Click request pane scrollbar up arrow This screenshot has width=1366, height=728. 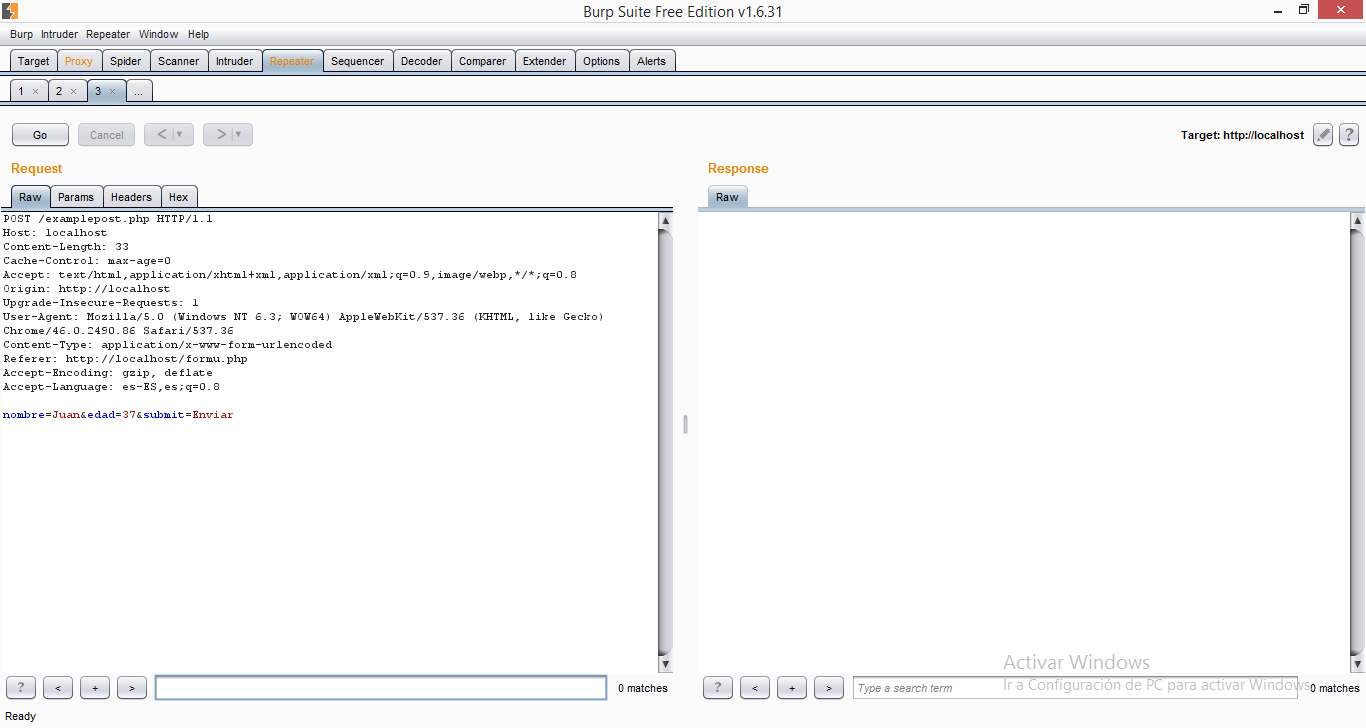[x=665, y=220]
